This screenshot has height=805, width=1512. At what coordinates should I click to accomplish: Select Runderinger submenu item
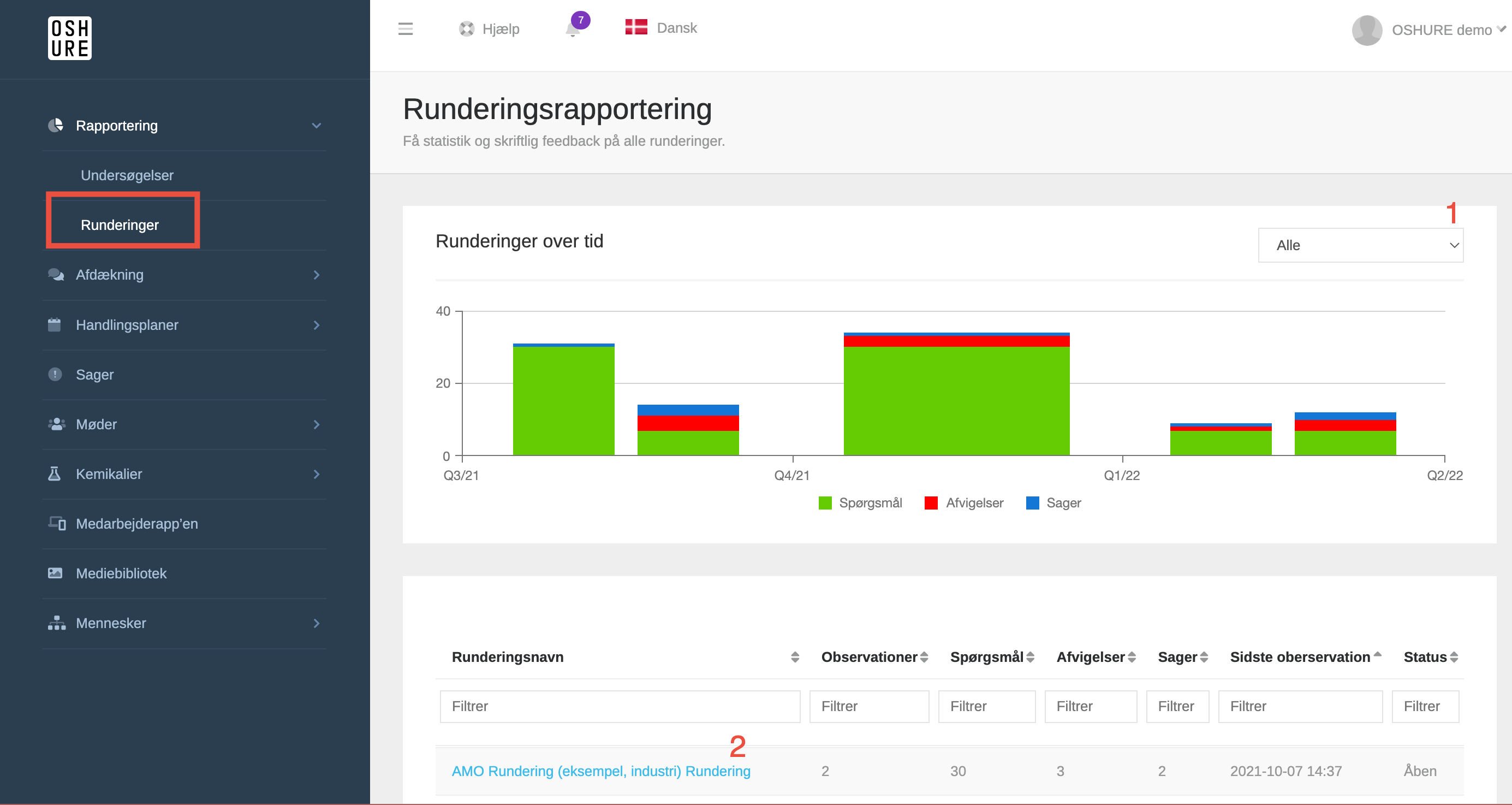120,225
